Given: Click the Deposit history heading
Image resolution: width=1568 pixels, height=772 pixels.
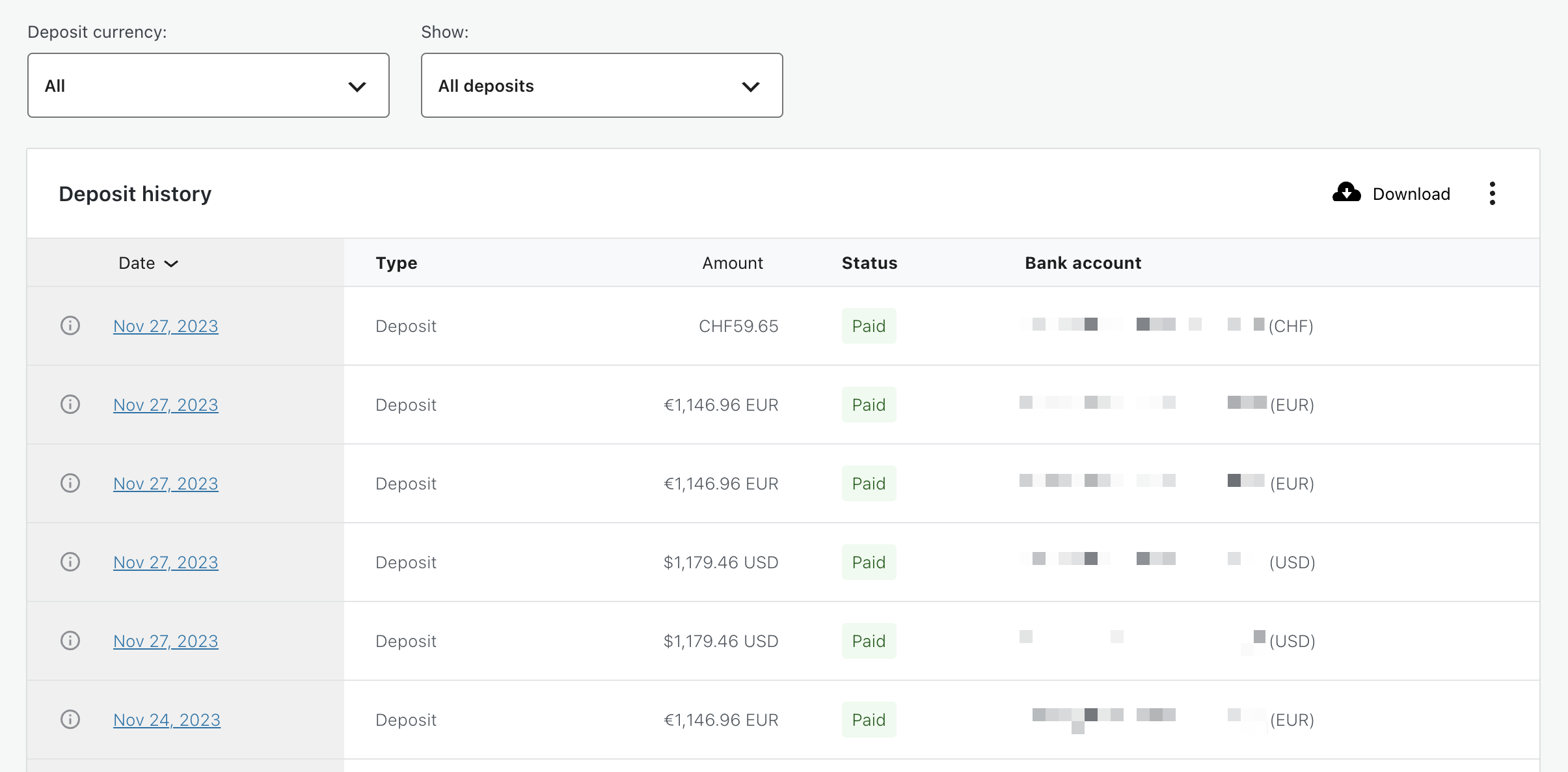Looking at the screenshot, I should pos(135,193).
